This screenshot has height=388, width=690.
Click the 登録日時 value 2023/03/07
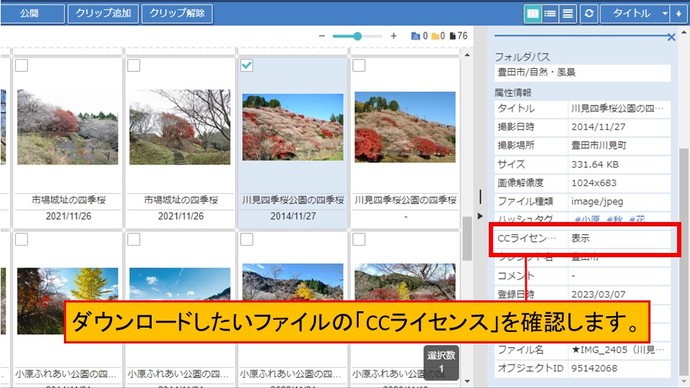tap(598, 294)
